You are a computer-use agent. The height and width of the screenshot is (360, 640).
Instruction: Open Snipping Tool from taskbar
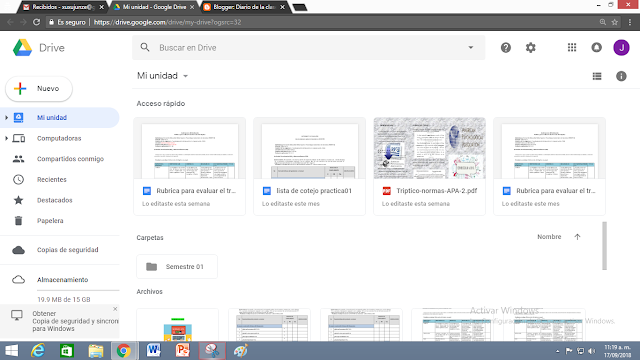pyautogui.click(x=212, y=351)
